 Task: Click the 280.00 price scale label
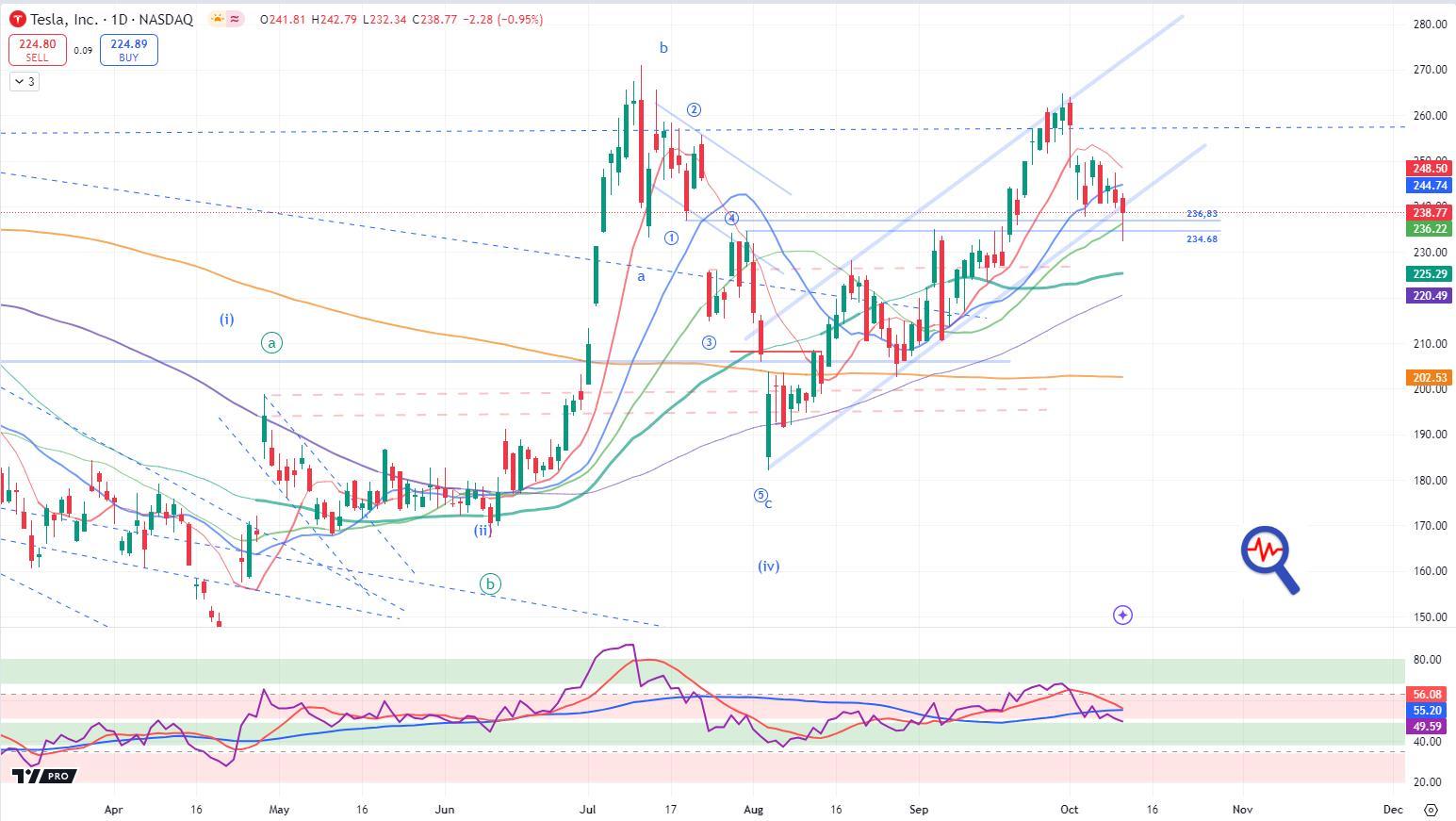(x=1431, y=25)
